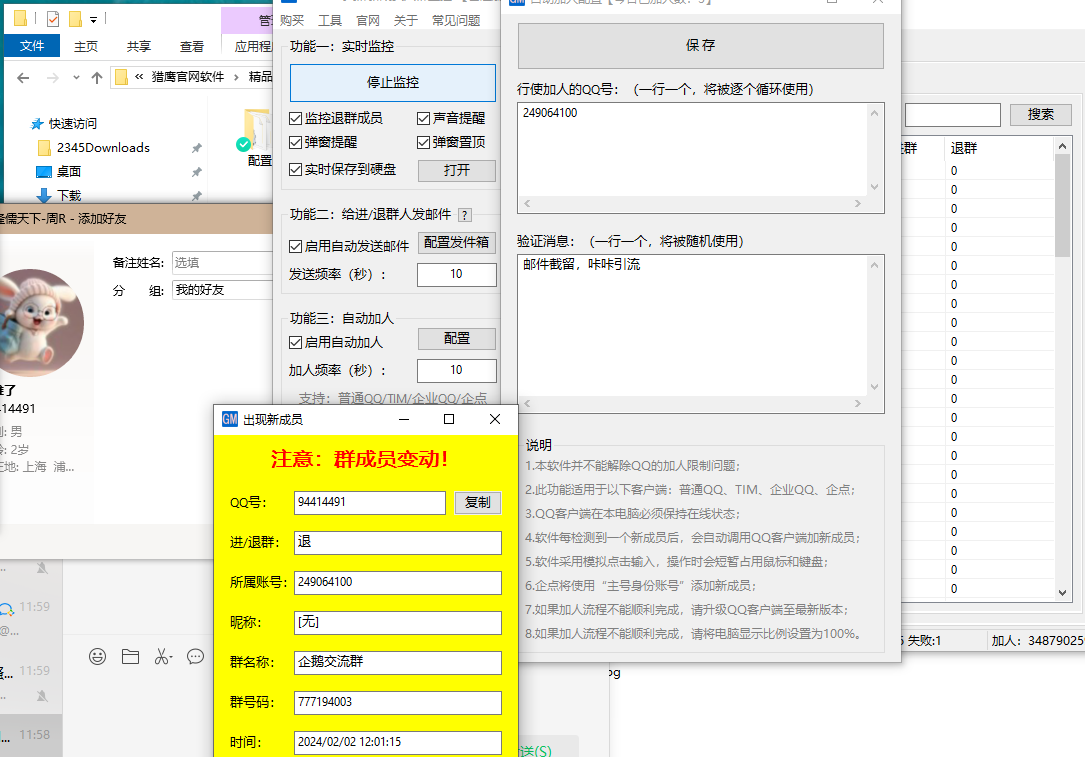Click the folder icon in the address bar

pyautogui.click(x=123, y=77)
